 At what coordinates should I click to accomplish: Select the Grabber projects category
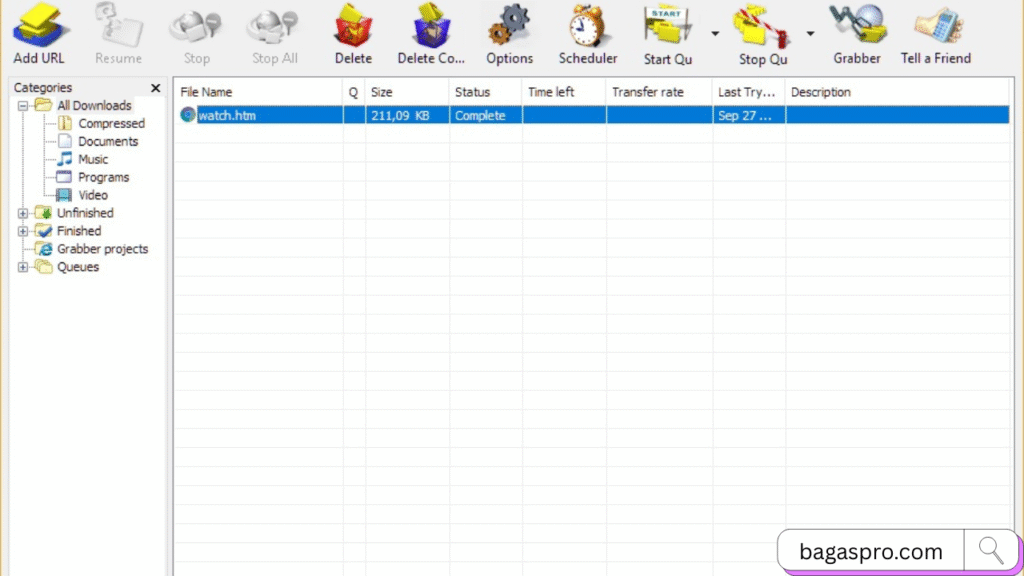click(x=103, y=249)
